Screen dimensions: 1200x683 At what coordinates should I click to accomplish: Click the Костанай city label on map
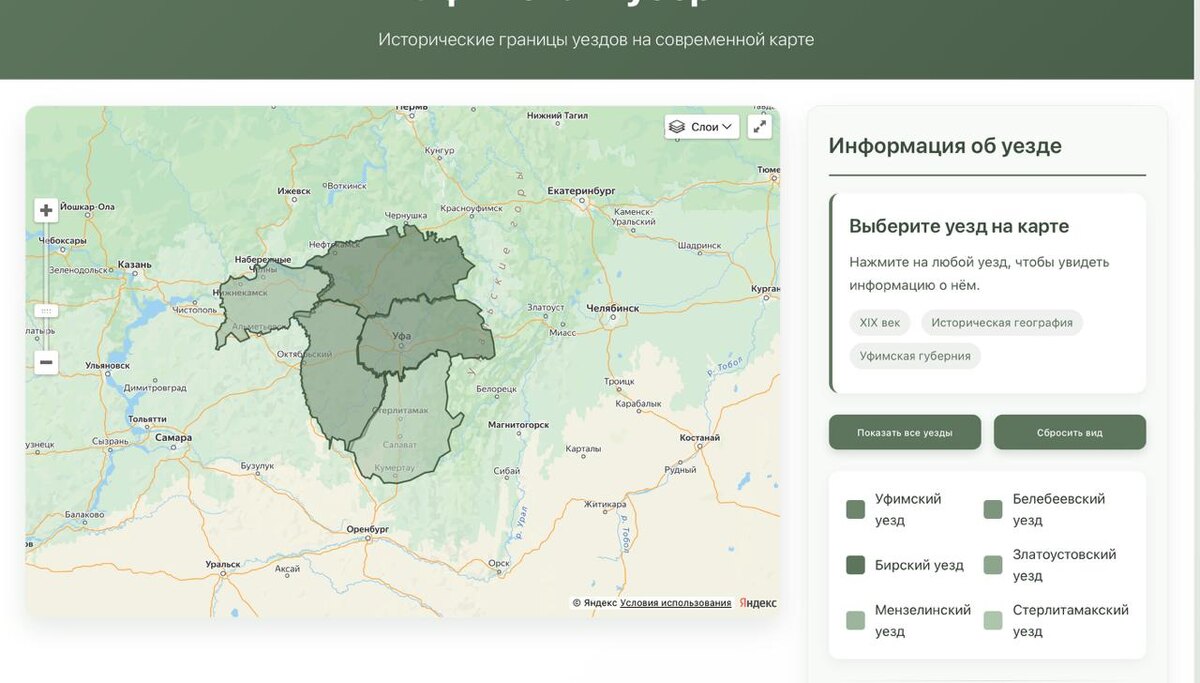coord(700,438)
